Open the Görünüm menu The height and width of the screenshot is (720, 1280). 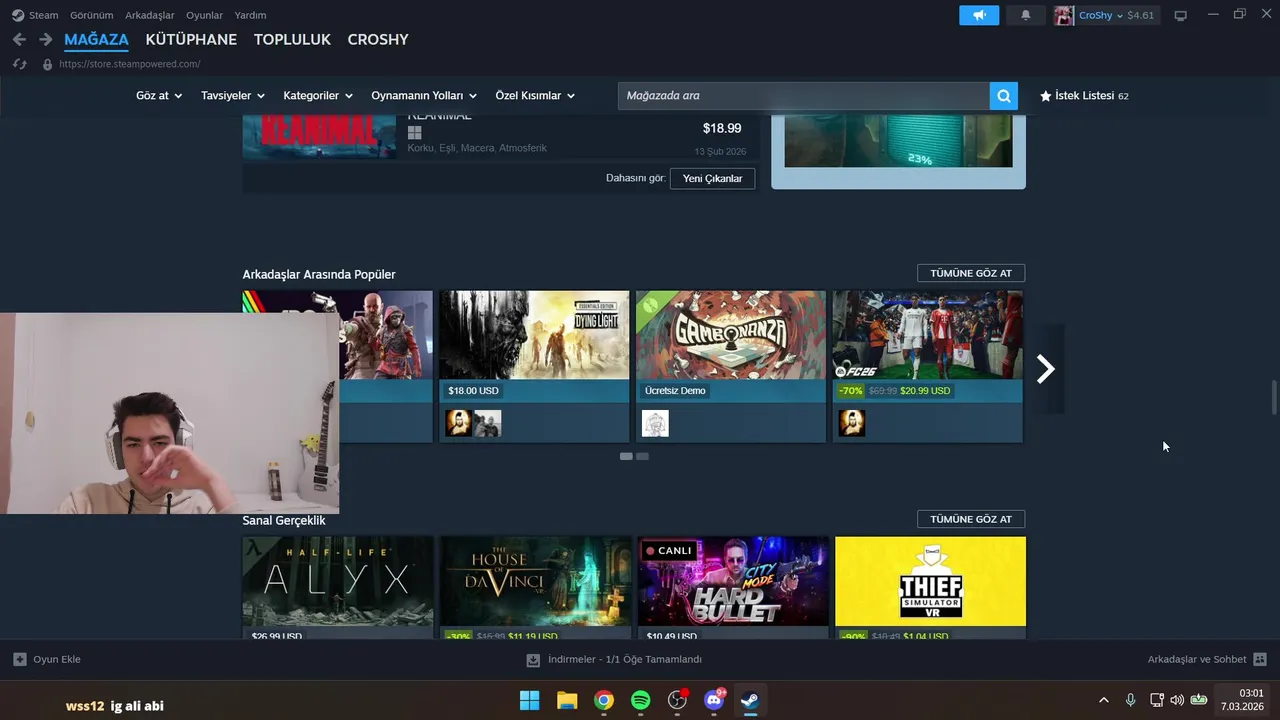pos(91,15)
